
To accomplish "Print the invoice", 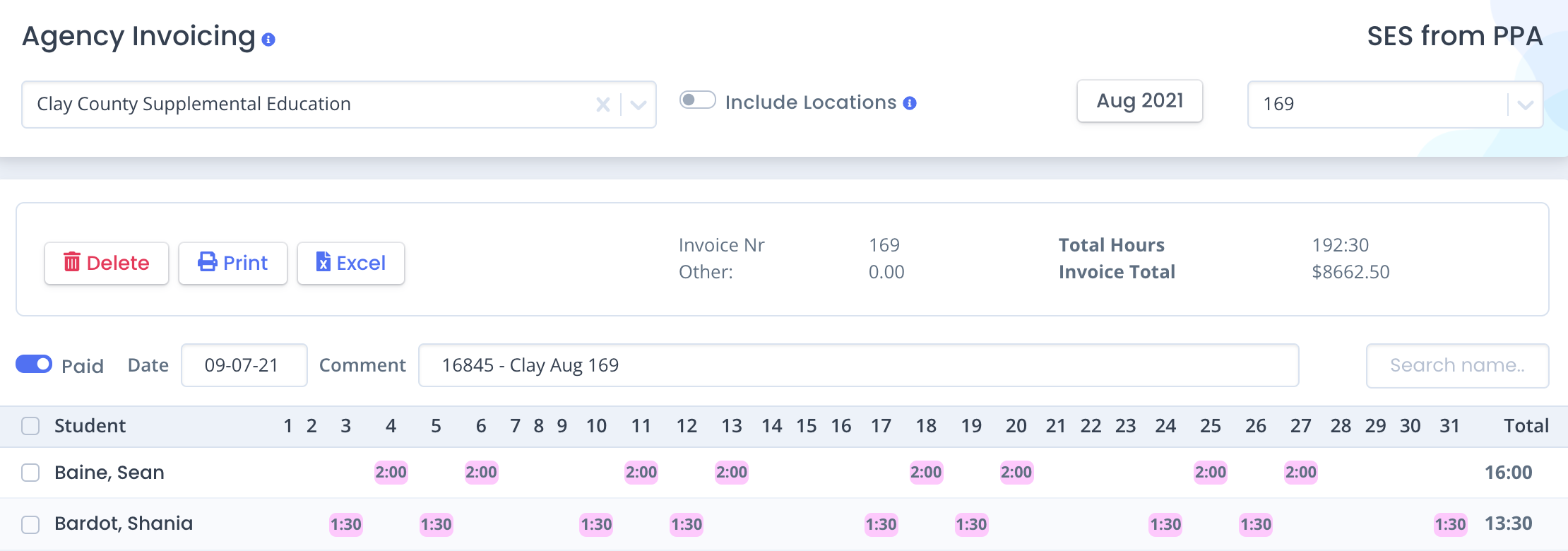I will click(233, 263).
